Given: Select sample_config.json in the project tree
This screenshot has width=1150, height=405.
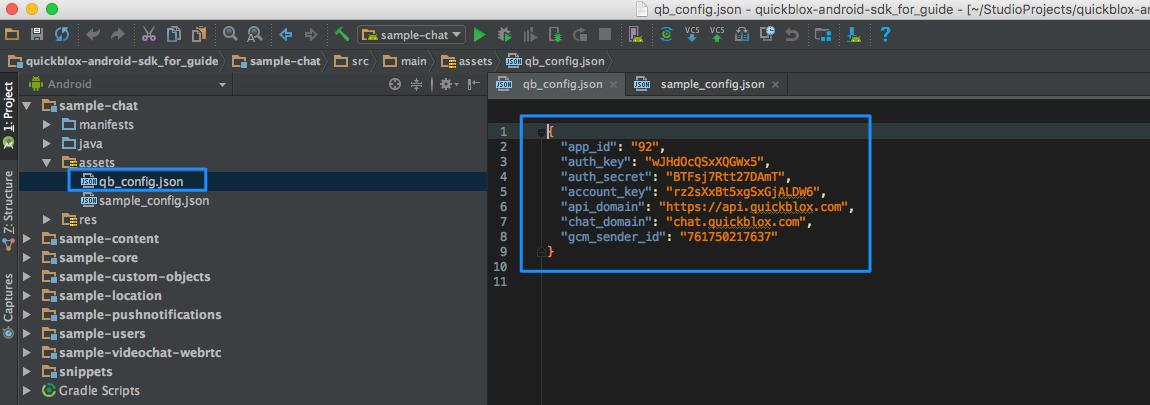Looking at the screenshot, I should click(x=145, y=200).
